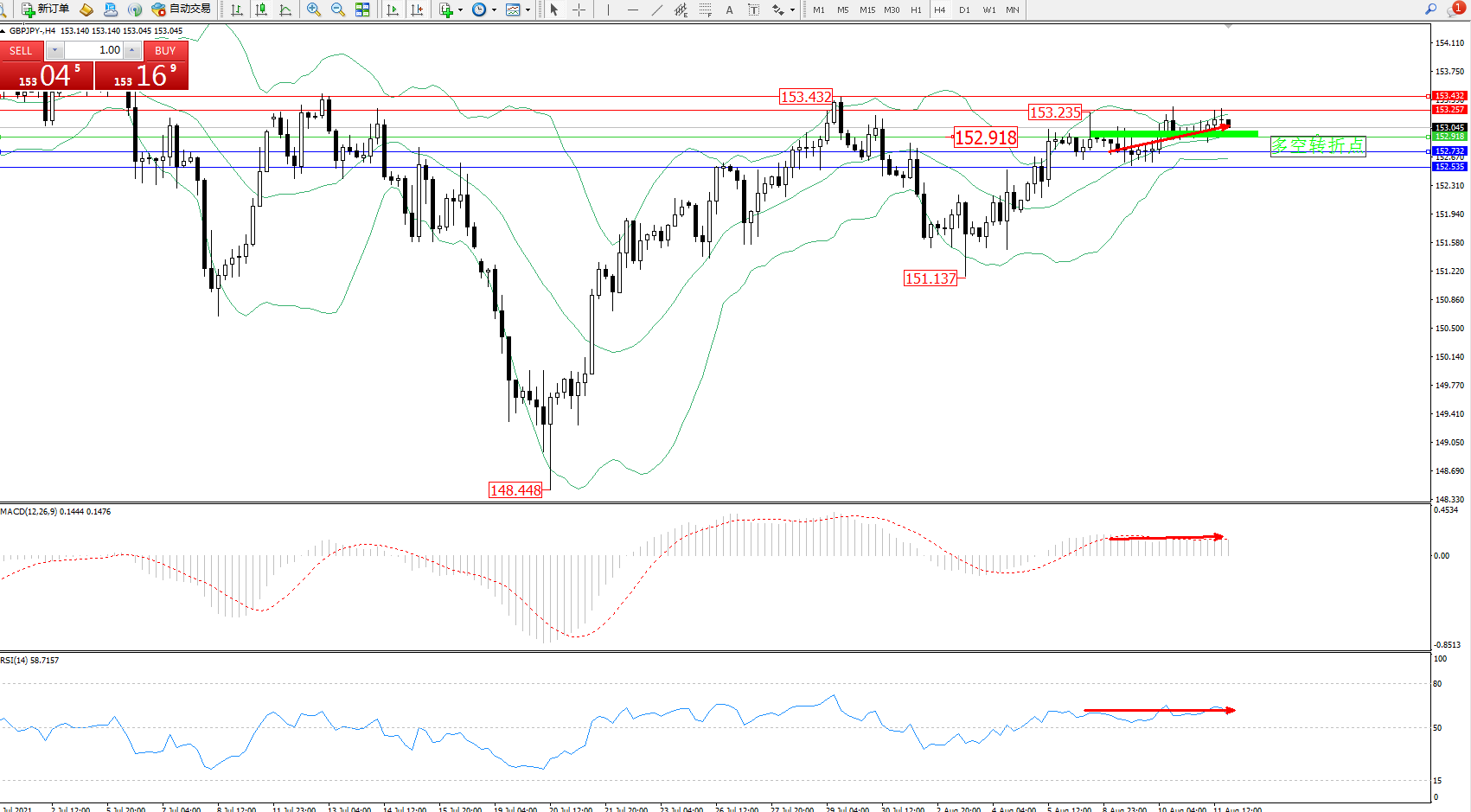Image resolution: width=1471 pixels, height=812 pixels.
Task: Switch to the D1 timeframe
Action: 964,10
